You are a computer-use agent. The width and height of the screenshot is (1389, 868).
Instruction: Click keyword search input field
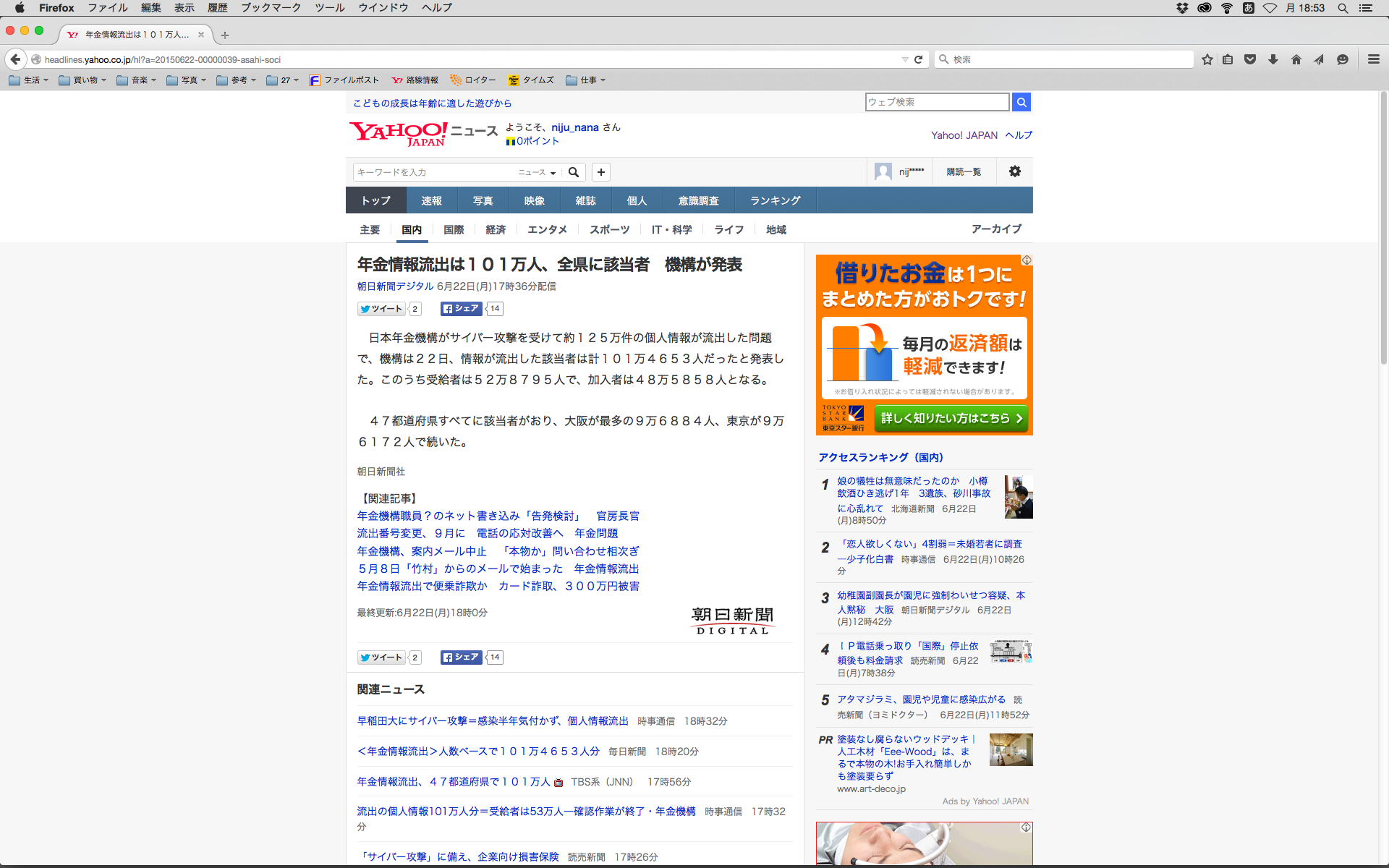coord(434,172)
